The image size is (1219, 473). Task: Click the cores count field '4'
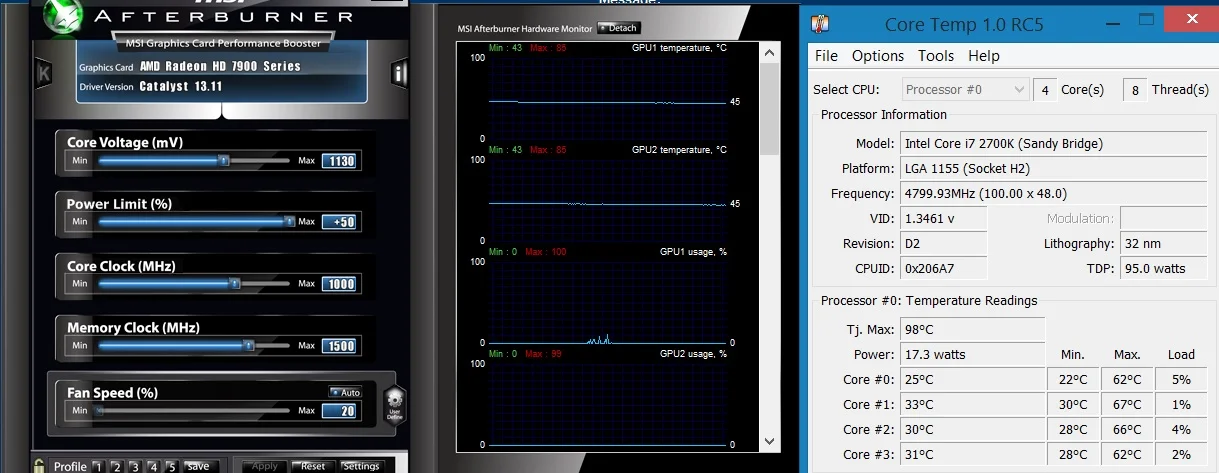pos(1044,89)
